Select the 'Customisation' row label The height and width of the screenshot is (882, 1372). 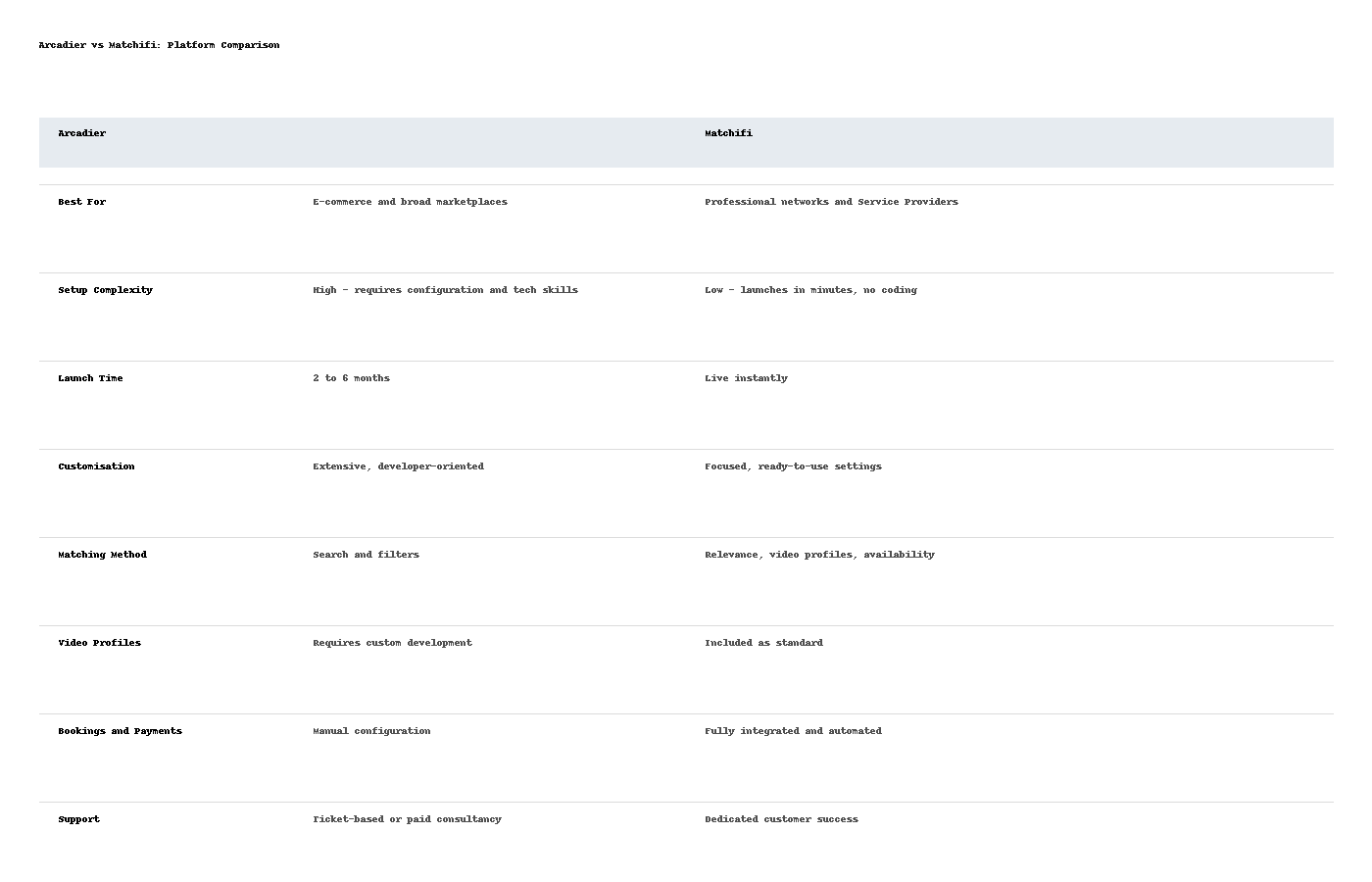point(97,466)
